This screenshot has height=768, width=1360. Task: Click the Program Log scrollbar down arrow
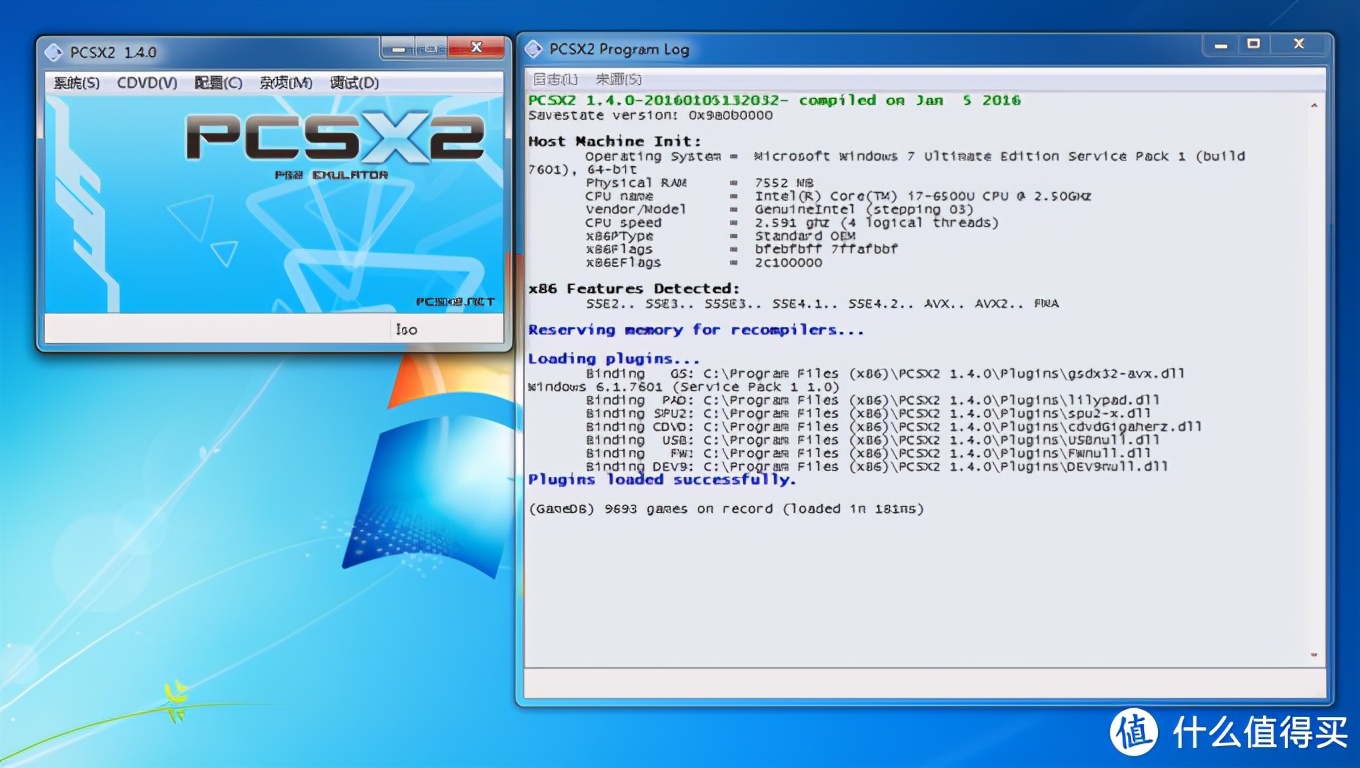point(1316,654)
